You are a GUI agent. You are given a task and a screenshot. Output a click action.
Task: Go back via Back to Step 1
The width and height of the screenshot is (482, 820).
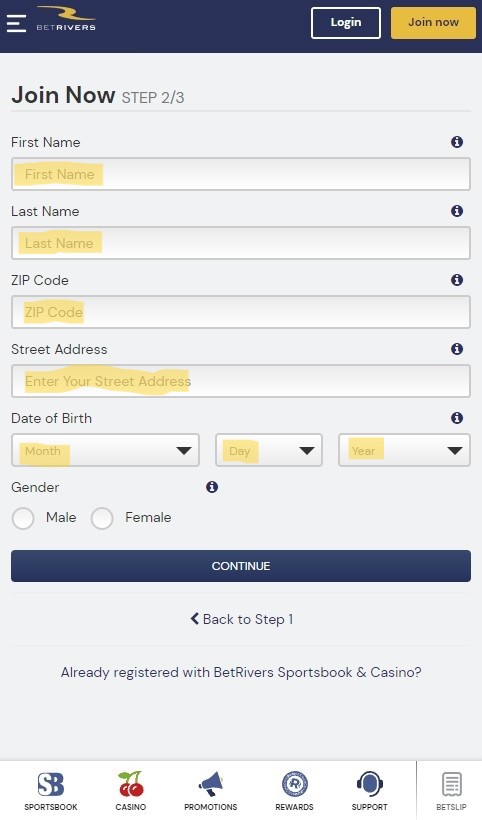click(x=241, y=619)
